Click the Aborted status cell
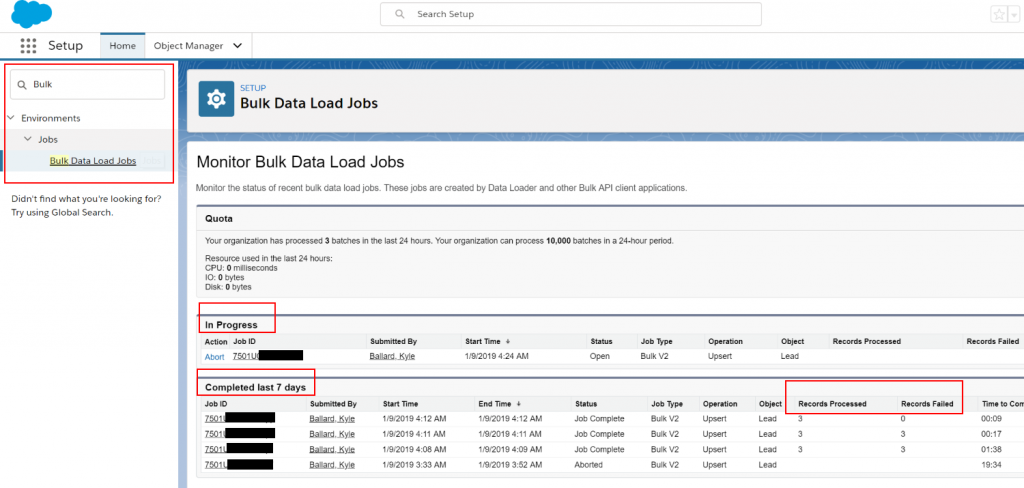 (x=590, y=465)
